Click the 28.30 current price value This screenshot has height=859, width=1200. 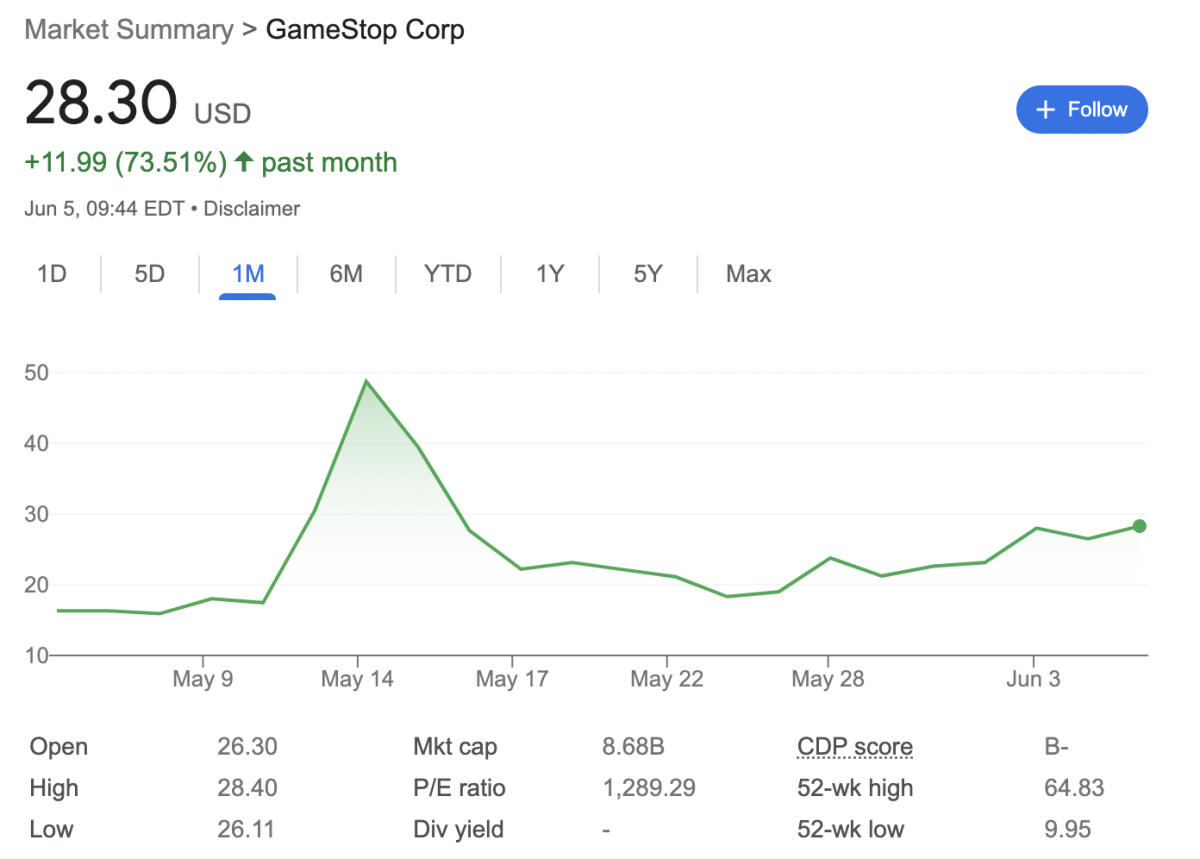(101, 103)
